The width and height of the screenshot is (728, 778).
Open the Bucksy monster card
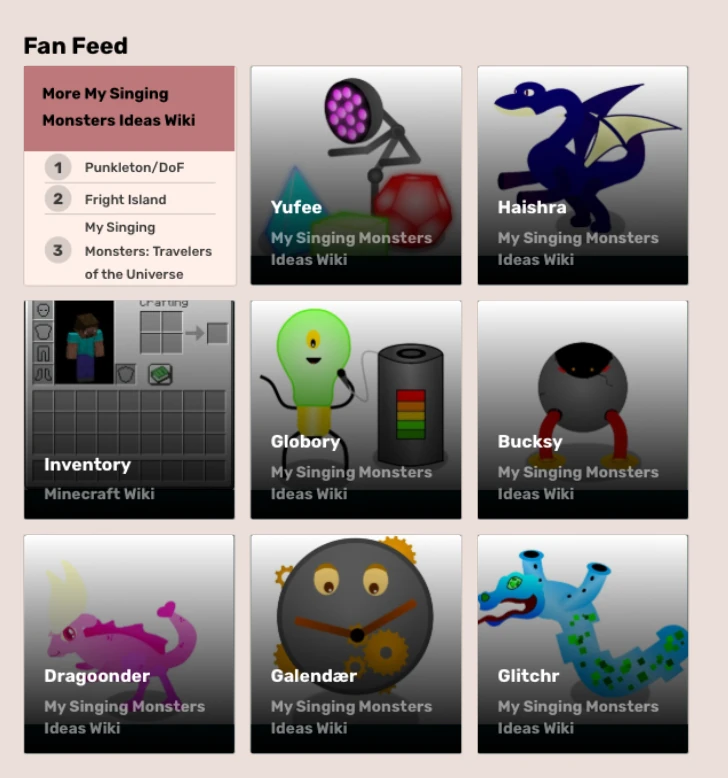pyautogui.click(x=583, y=409)
